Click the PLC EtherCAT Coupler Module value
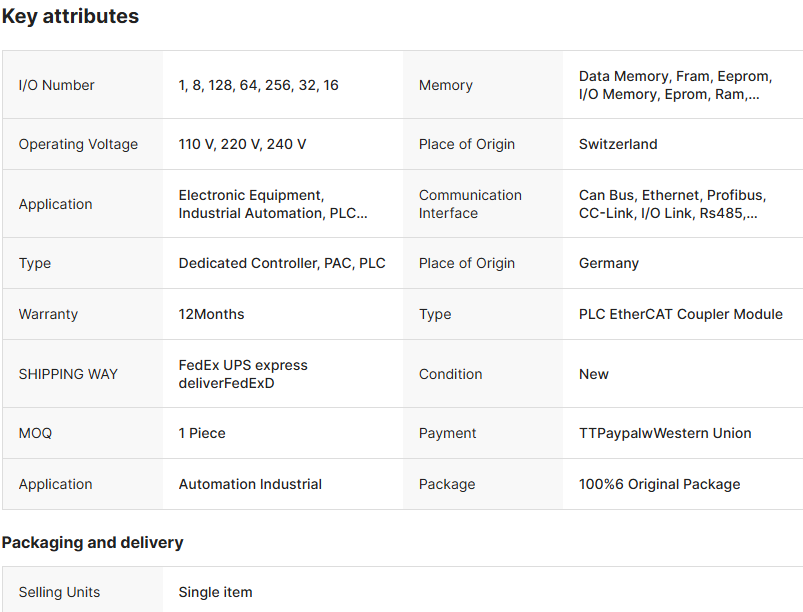 coord(680,314)
